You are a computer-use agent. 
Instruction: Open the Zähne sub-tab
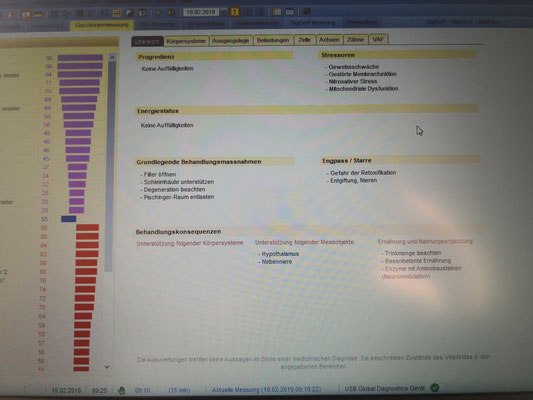(355, 40)
